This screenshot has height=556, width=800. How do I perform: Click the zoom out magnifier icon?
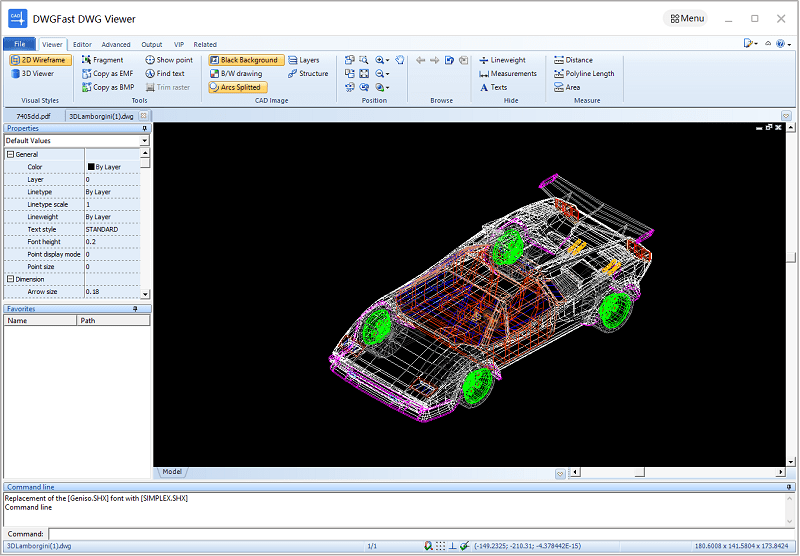coord(380,73)
